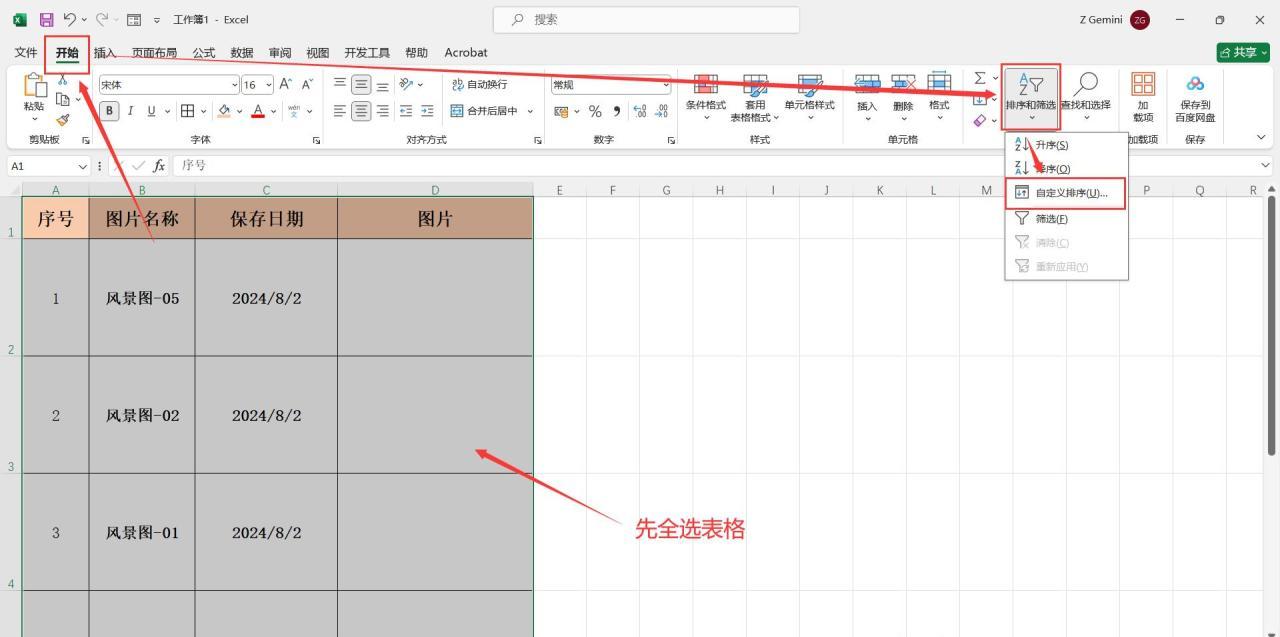
Task: Choose Sort Ascending (升序) menu item
Action: pyautogui.click(x=1066, y=145)
